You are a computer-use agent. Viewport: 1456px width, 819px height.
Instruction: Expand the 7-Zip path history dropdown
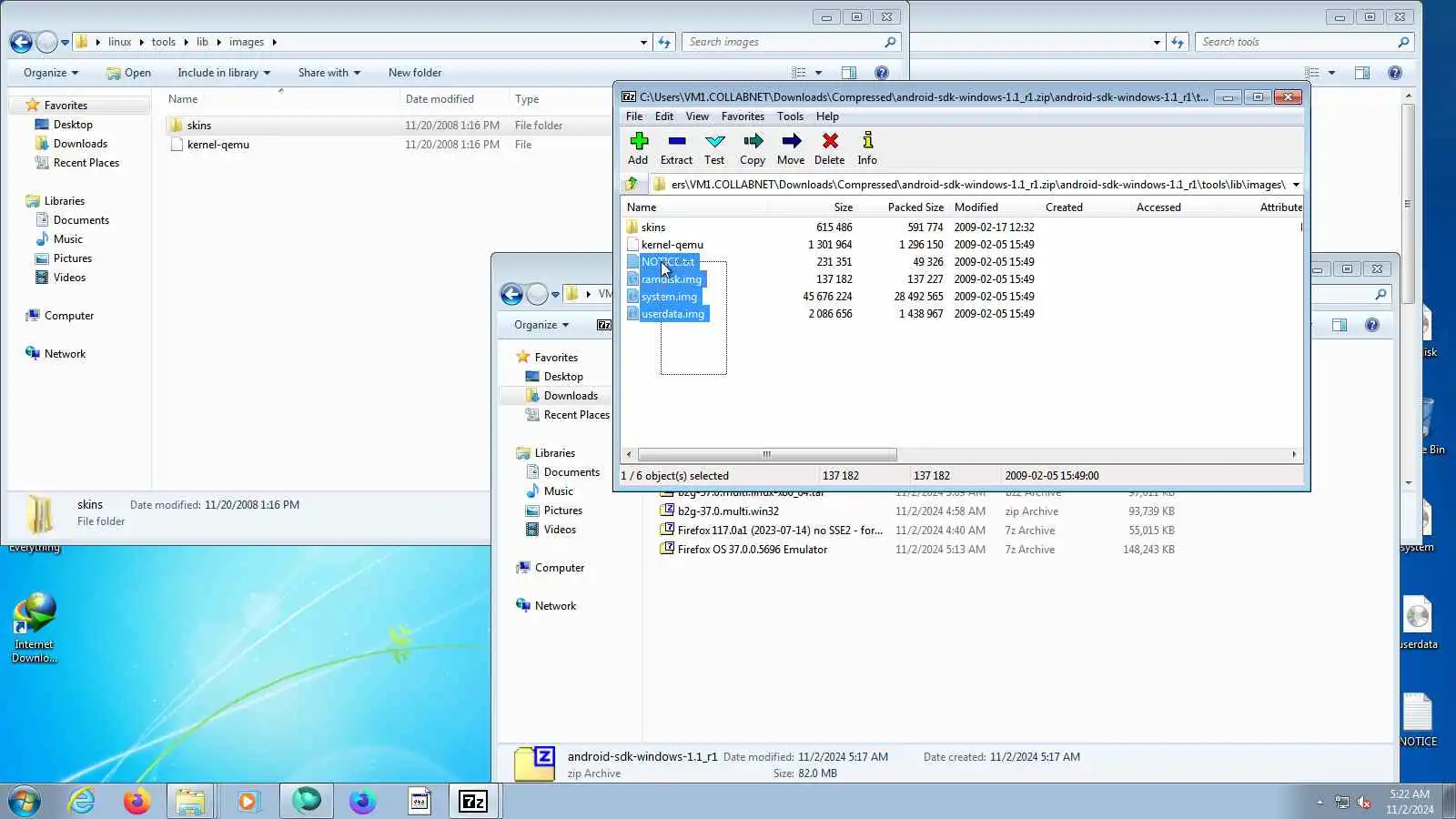1296,185
